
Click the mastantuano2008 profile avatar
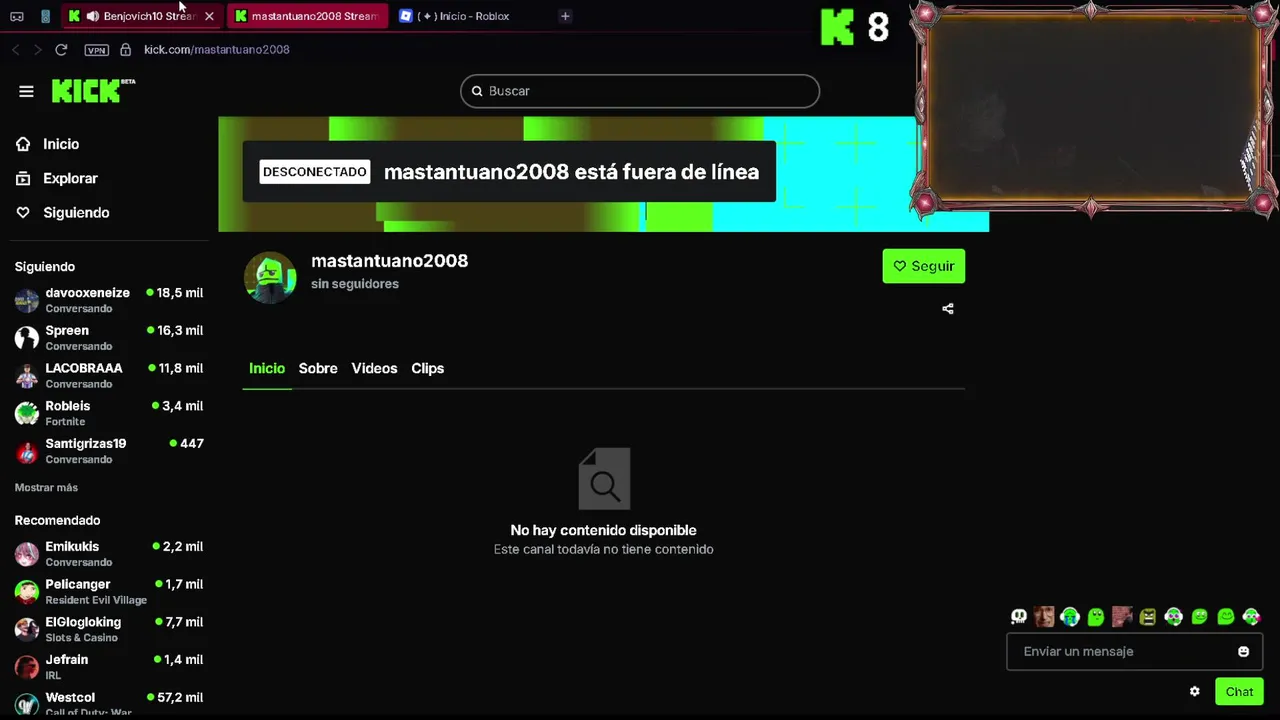click(270, 277)
